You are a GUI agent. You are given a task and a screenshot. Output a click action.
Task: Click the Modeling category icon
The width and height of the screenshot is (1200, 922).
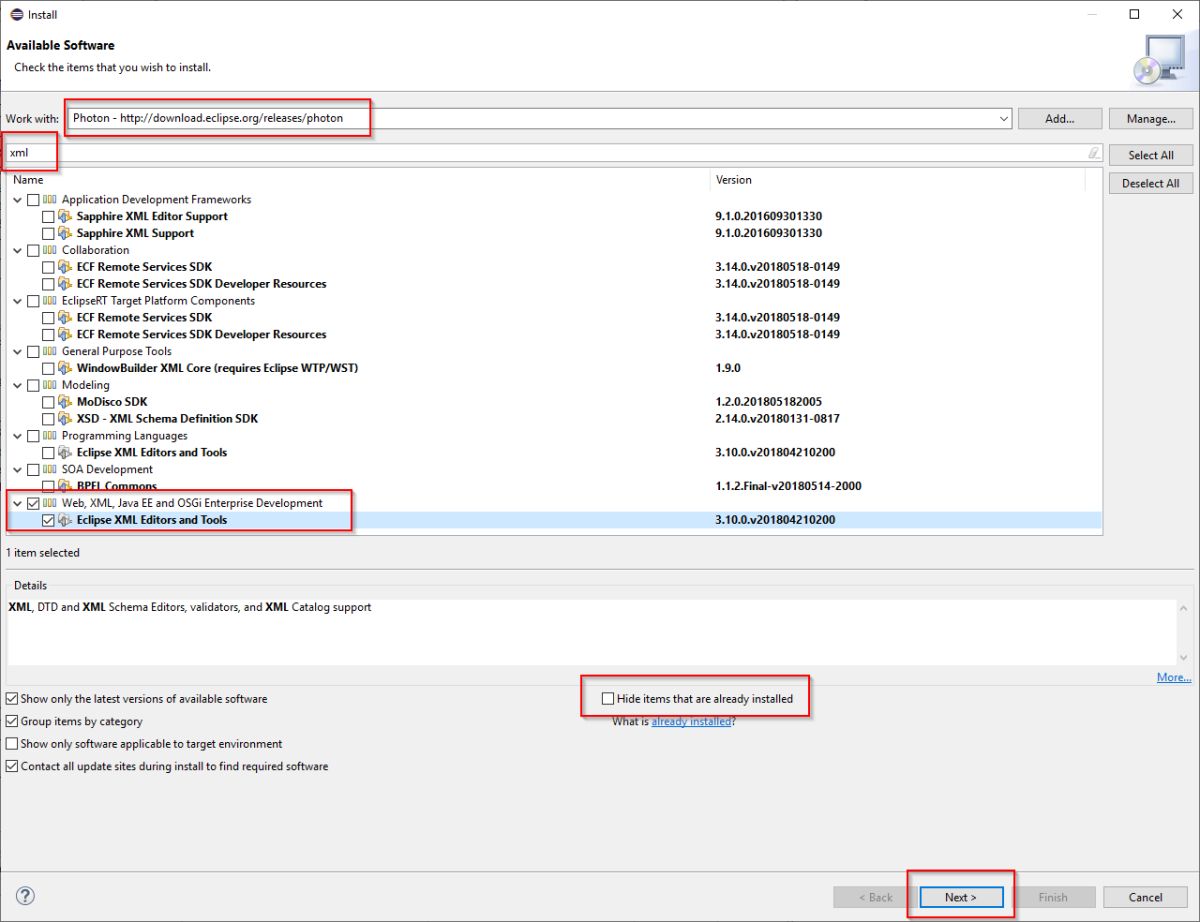[x=50, y=385]
